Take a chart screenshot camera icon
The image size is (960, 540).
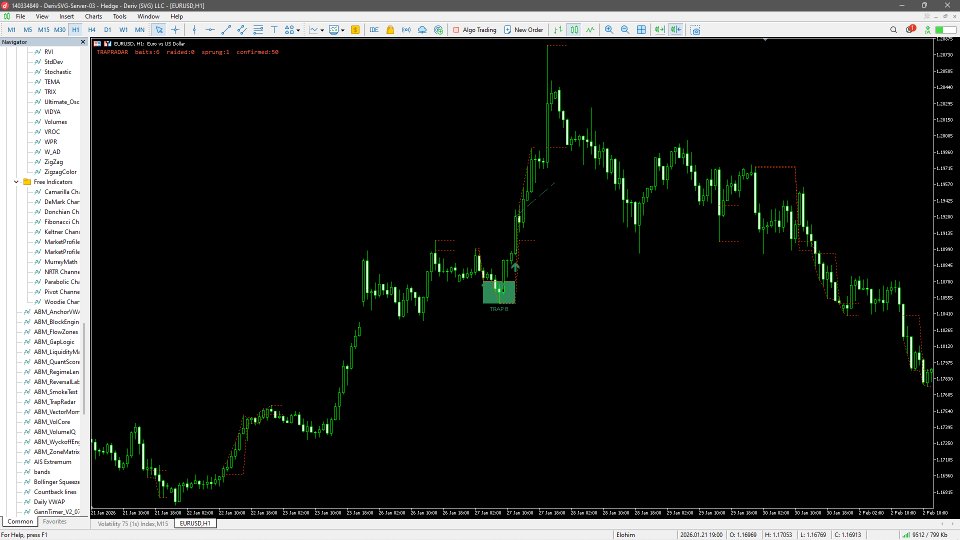click(x=695, y=29)
